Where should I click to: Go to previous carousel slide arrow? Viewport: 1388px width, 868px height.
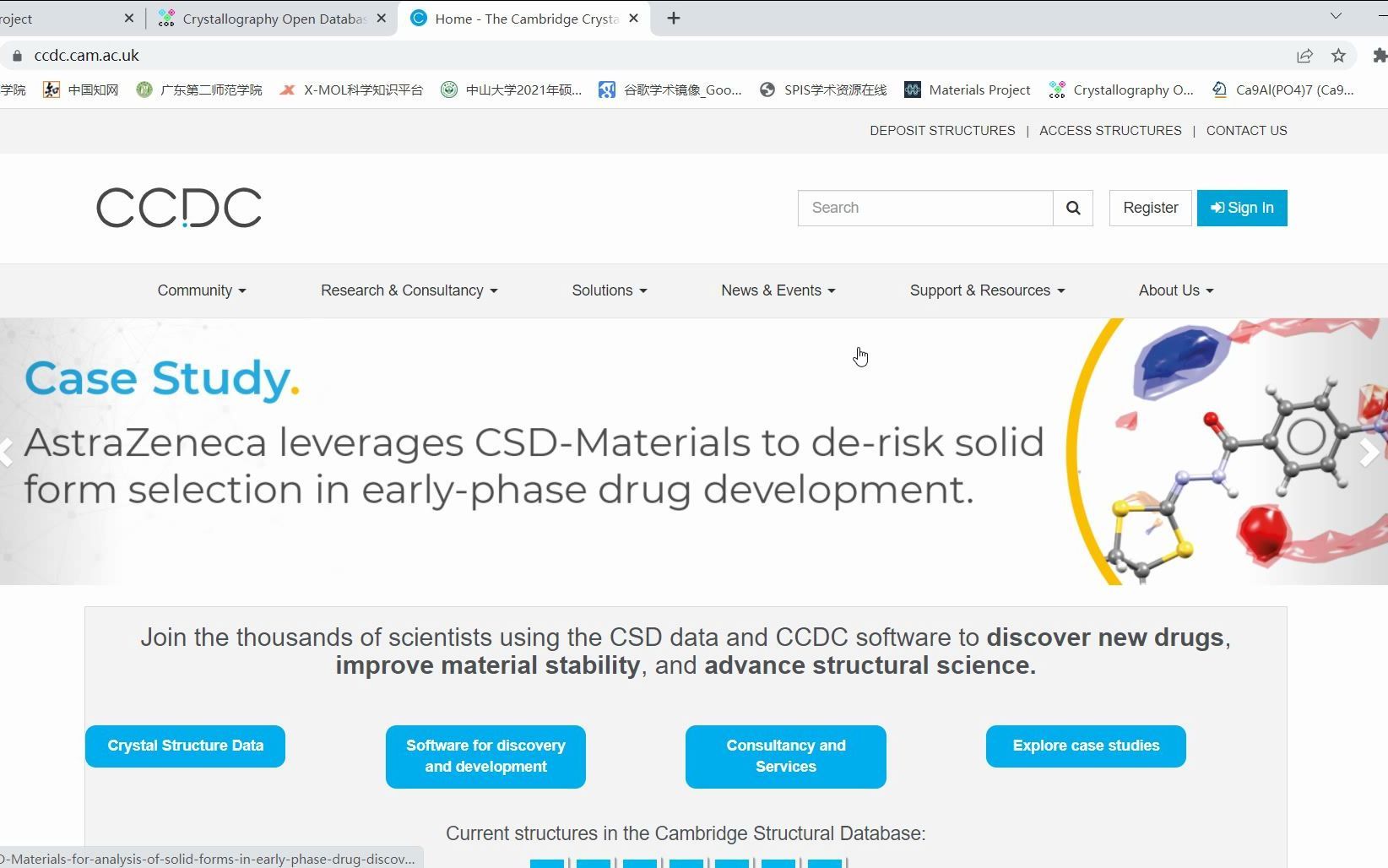coord(7,452)
